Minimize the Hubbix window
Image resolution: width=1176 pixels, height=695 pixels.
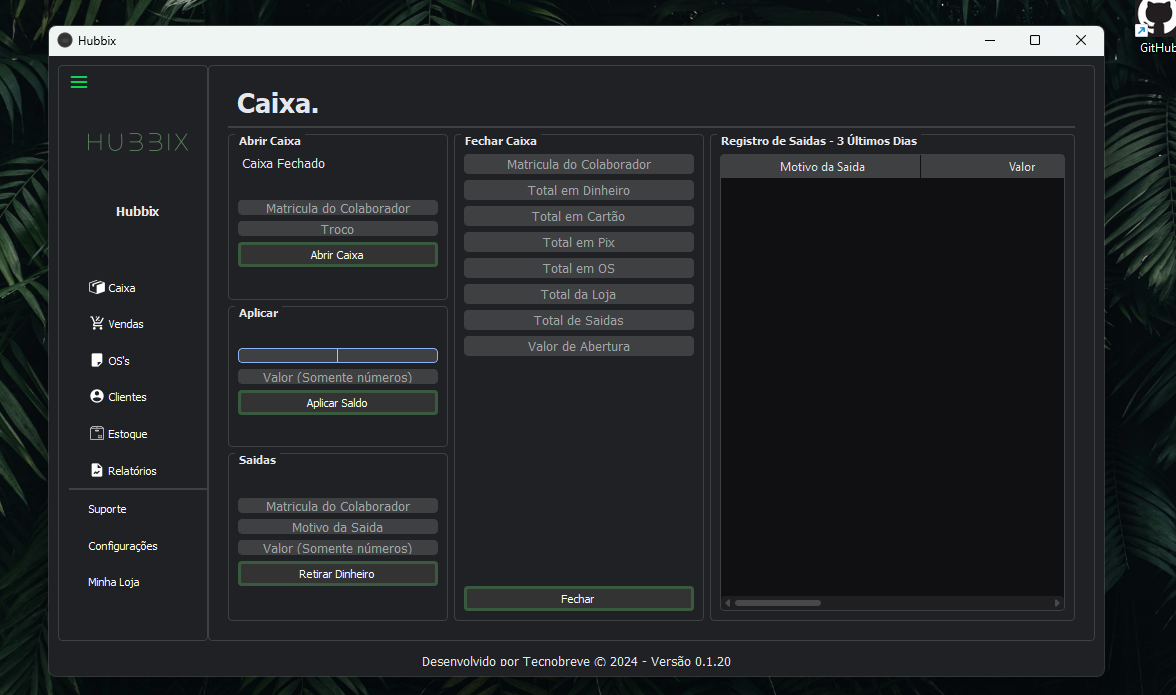990,40
